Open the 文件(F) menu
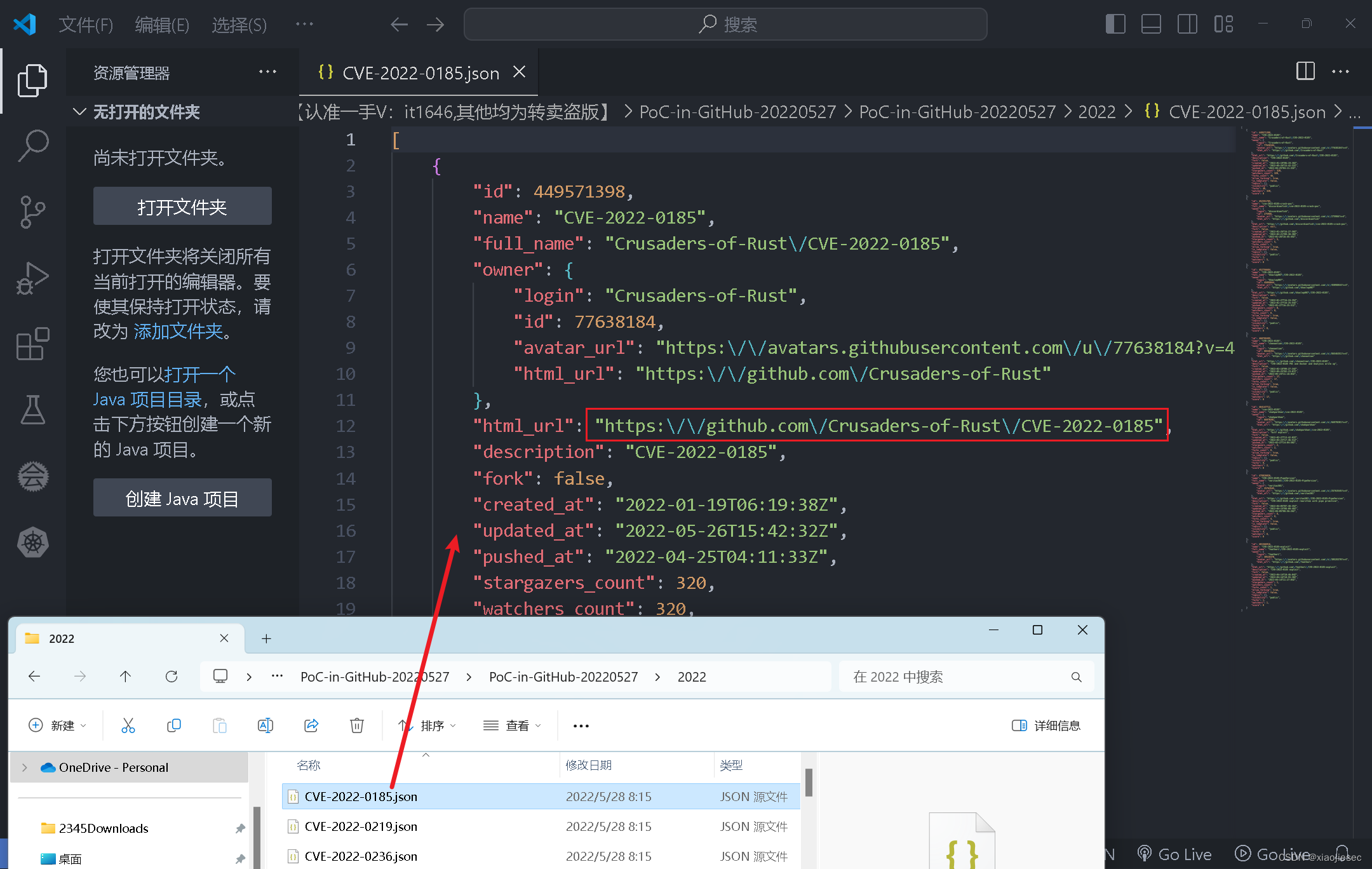This screenshot has width=1372, height=869. 86,25
